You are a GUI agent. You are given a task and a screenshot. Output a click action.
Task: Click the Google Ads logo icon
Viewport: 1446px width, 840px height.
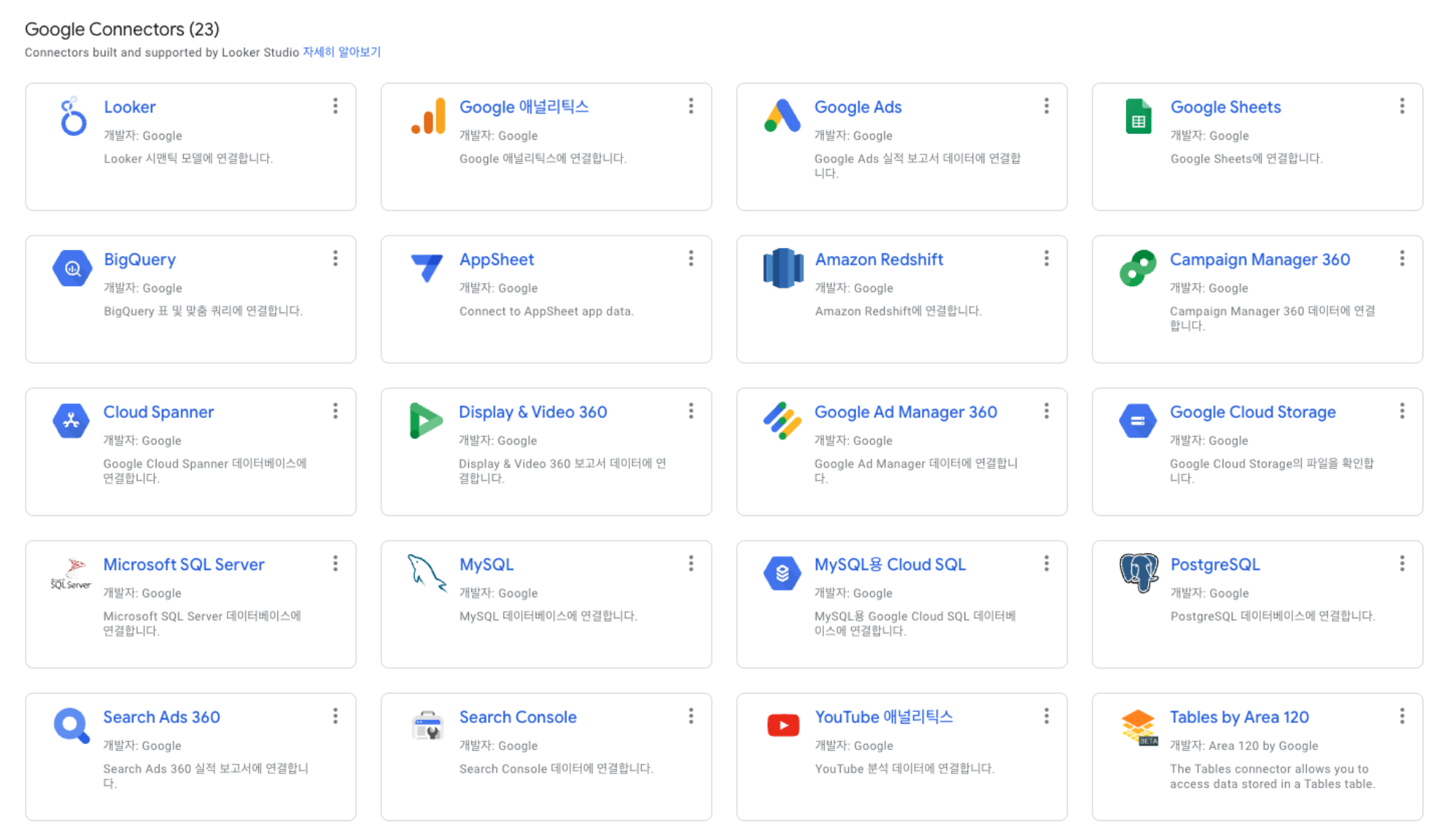pos(782,116)
